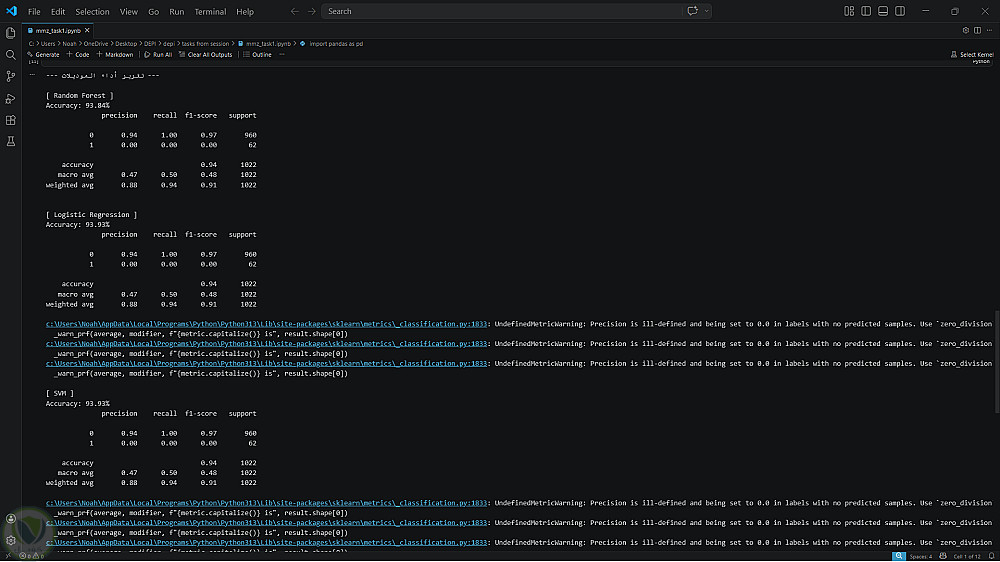Viewport: 1000px width, 562px height.
Task: Expand the Desktop breadcrumb
Action: coord(126,44)
